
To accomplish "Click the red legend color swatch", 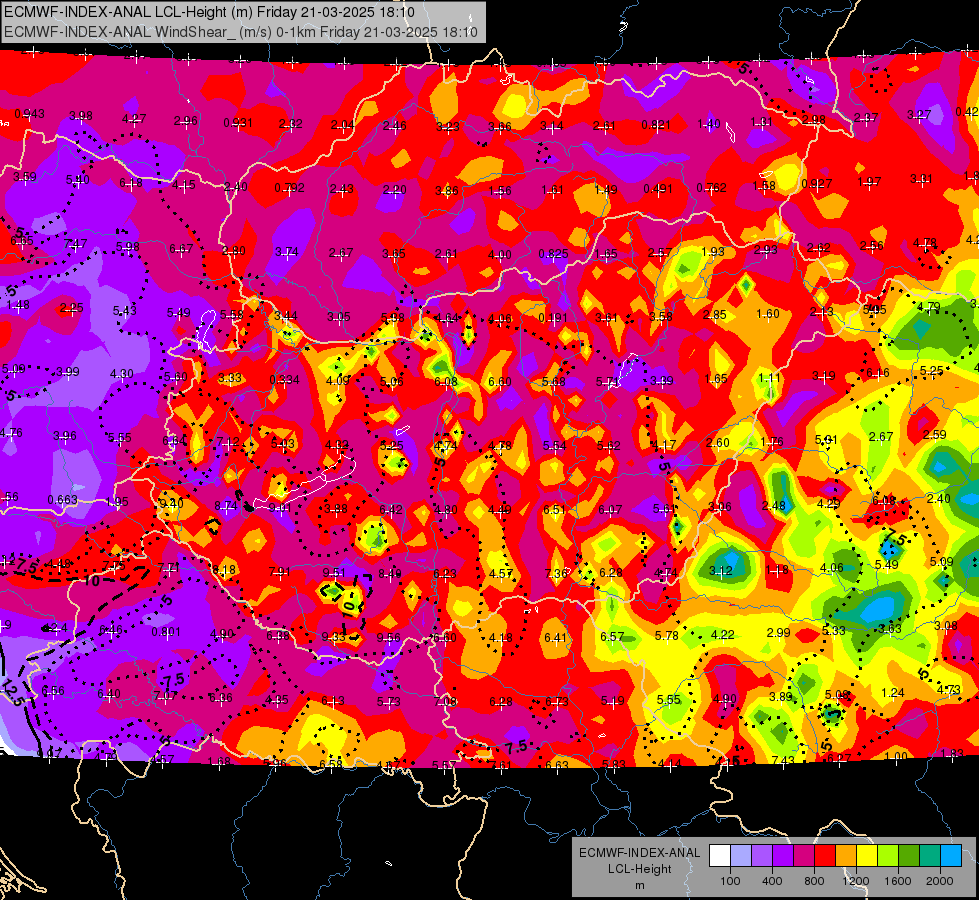I will 825,856.
